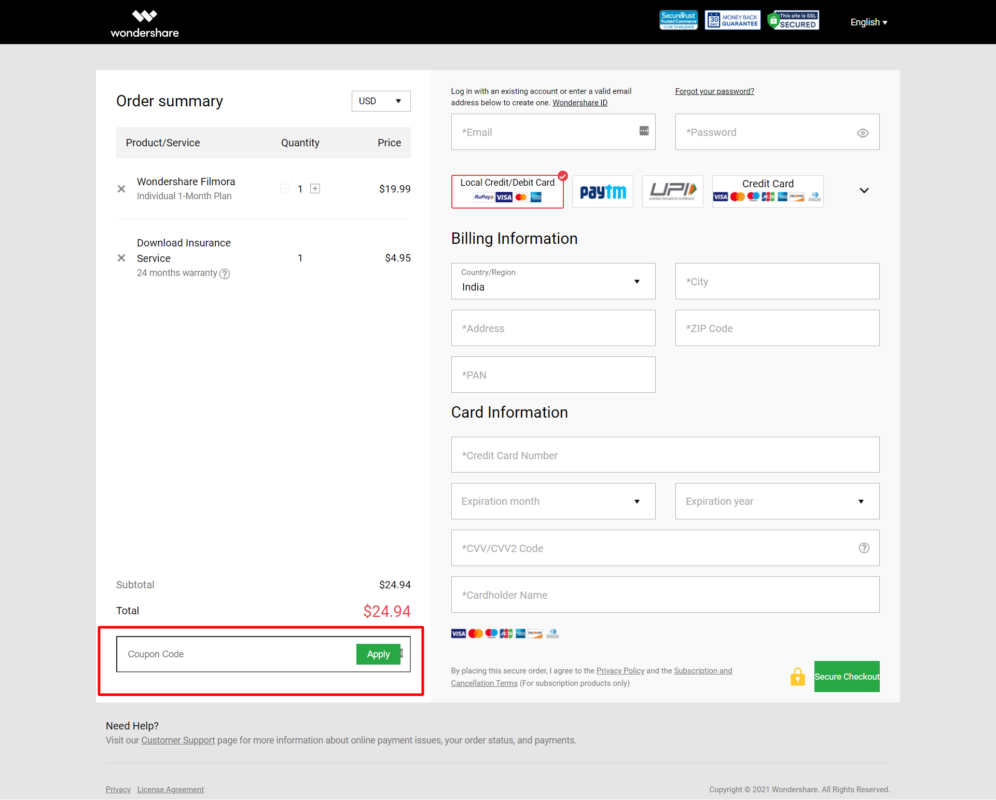Select Credit Card payment method
The image size is (996, 800).
tap(768, 191)
